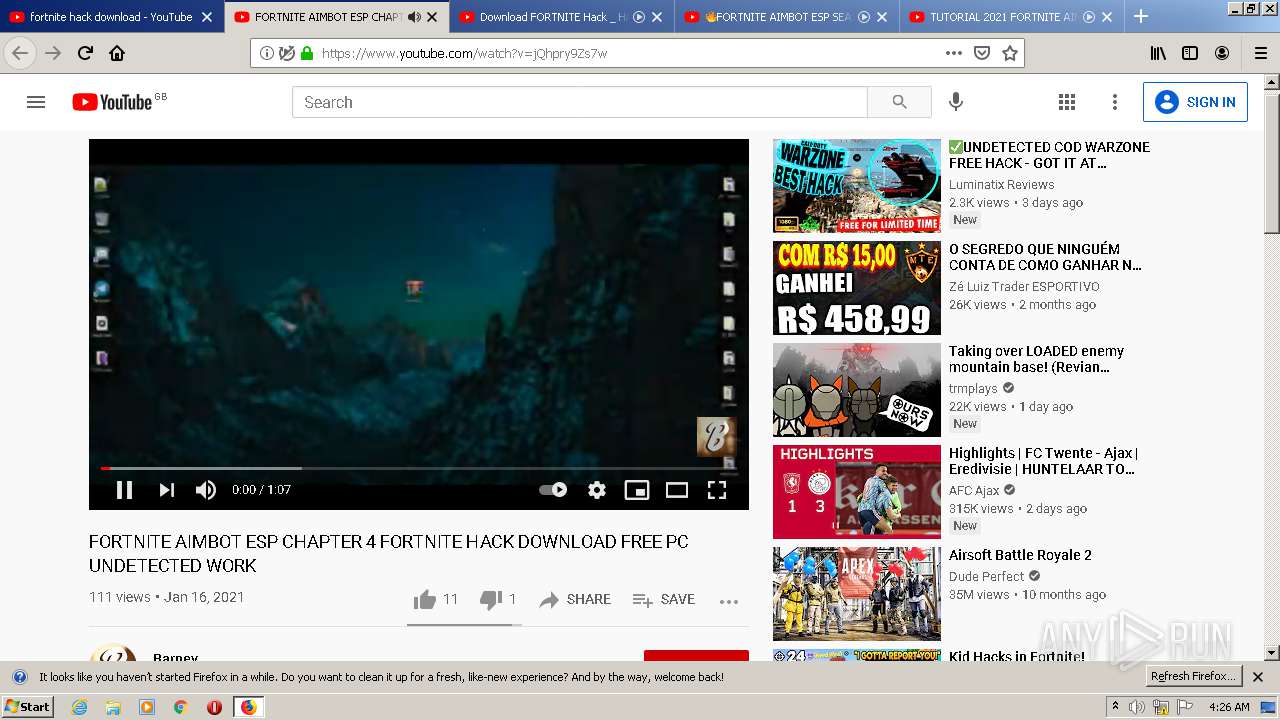Viewport: 1280px width, 720px height.
Task: Skip to the next video
Action: tap(166, 490)
